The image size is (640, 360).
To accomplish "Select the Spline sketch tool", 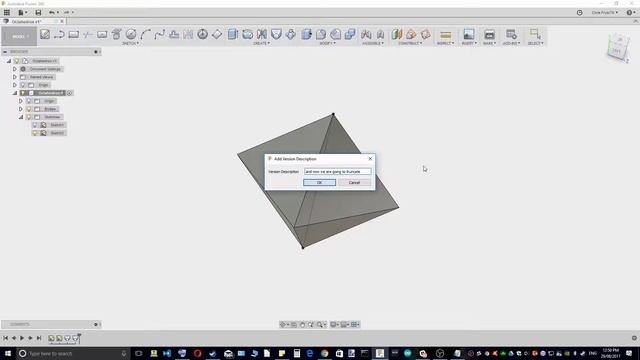I will coord(160,34).
